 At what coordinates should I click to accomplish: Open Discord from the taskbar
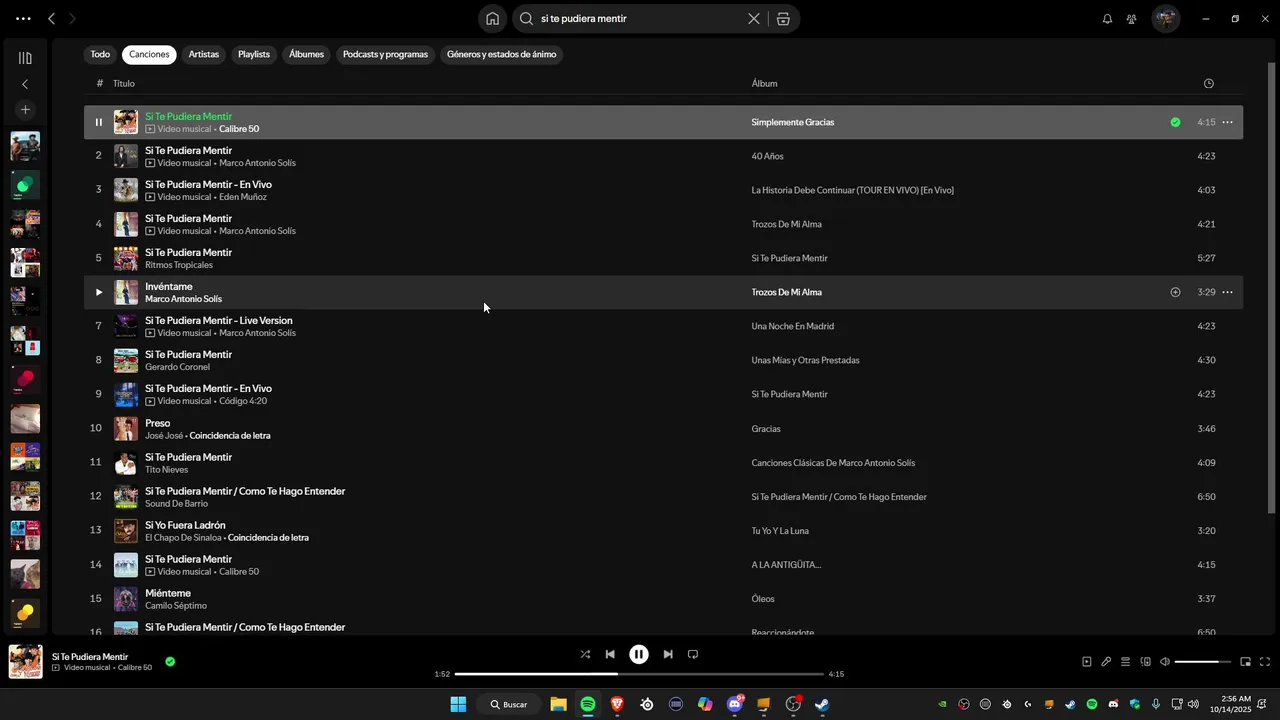(735, 704)
